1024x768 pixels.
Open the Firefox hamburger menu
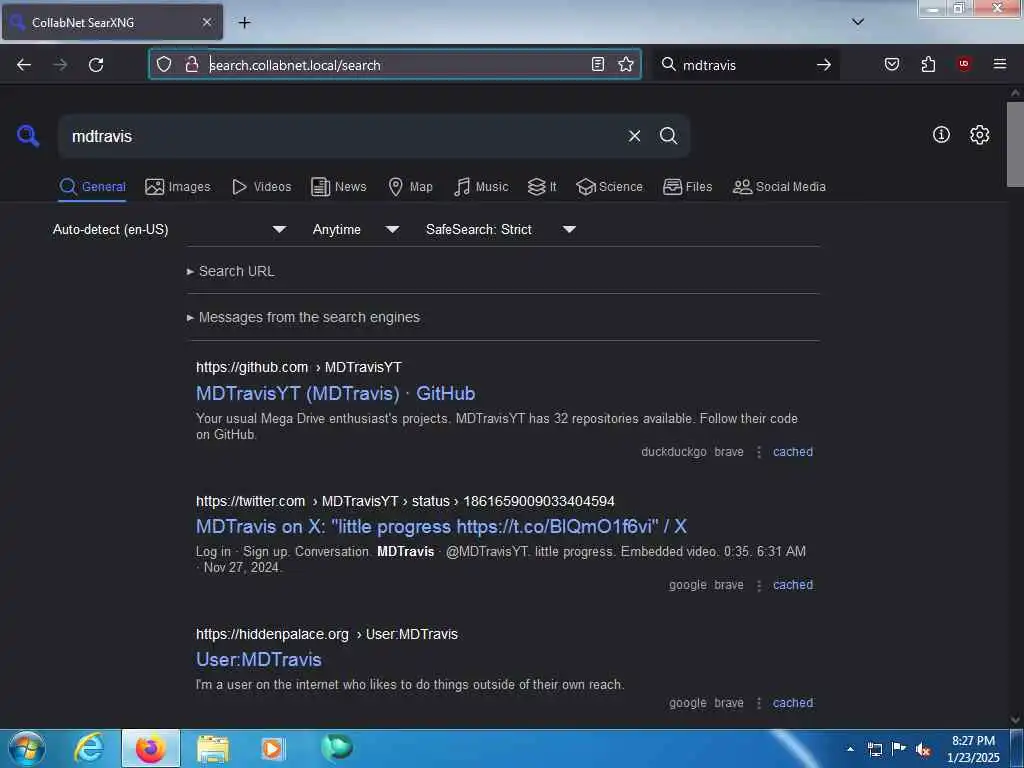click(1000, 64)
